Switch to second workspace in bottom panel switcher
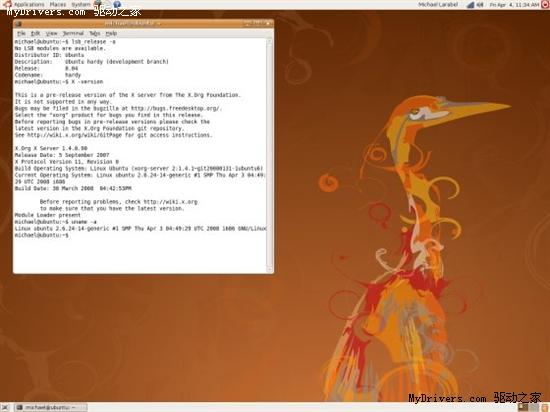550x412 pixels. pos(533,407)
